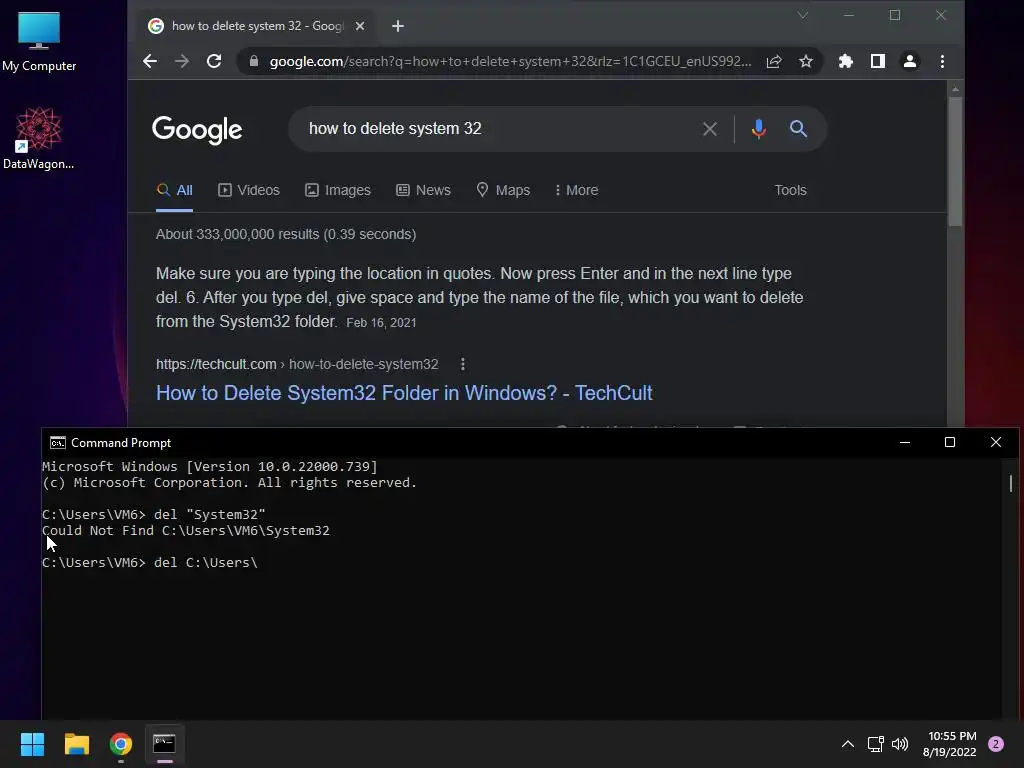Switch to Images results tab

[x=338, y=190]
